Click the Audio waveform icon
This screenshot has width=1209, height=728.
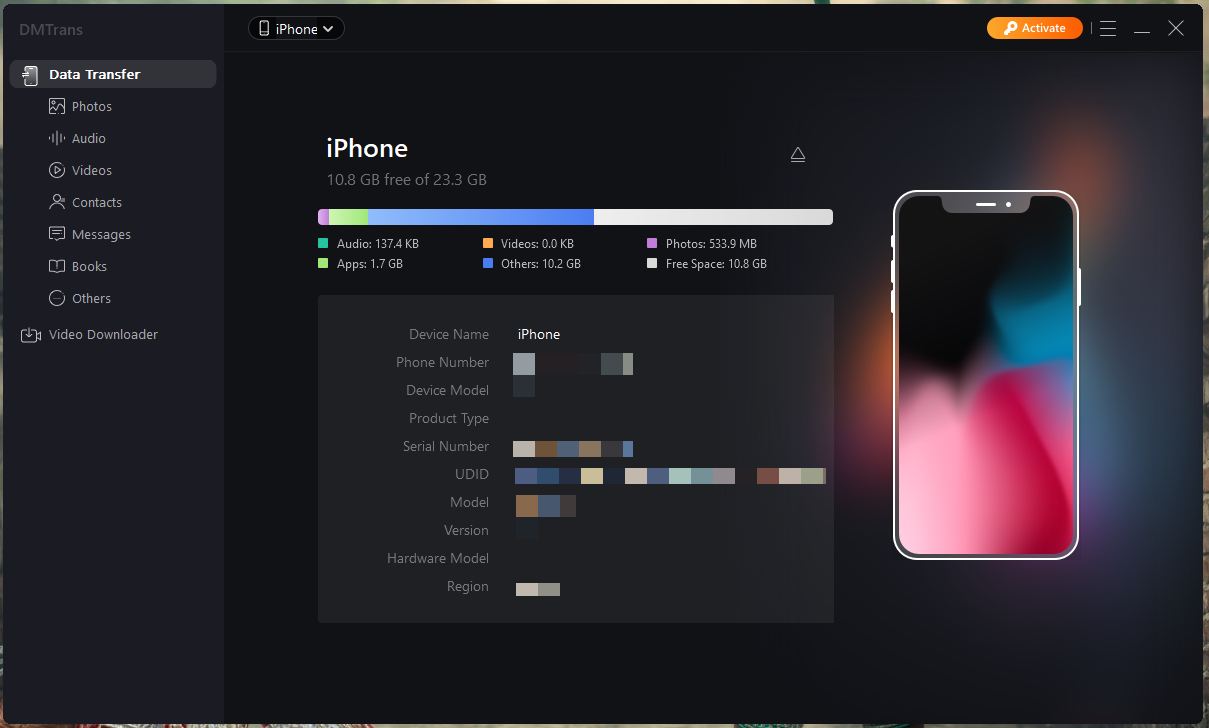point(57,138)
